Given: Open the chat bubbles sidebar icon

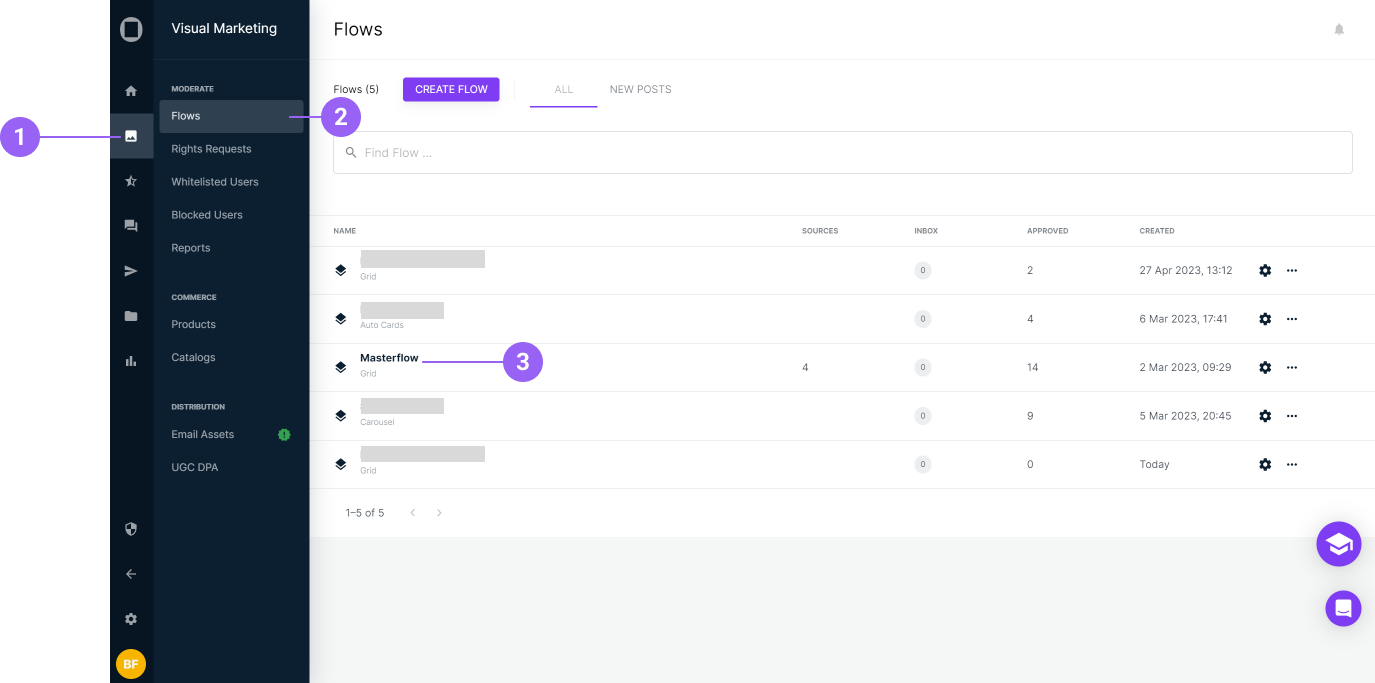Looking at the screenshot, I should pos(131,226).
